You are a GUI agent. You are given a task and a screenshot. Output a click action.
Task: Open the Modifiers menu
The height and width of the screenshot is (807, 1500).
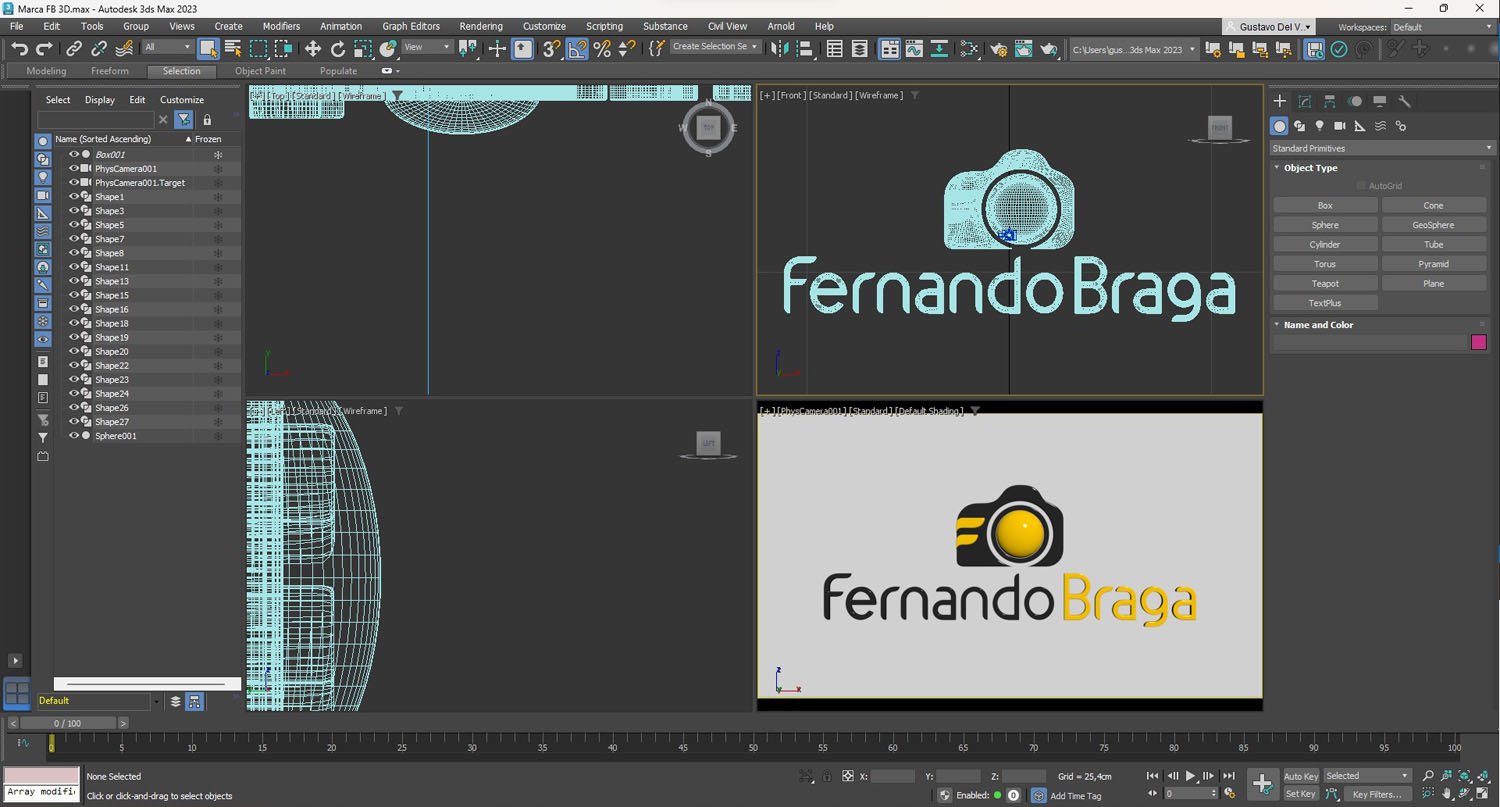pyautogui.click(x=281, y=26)
